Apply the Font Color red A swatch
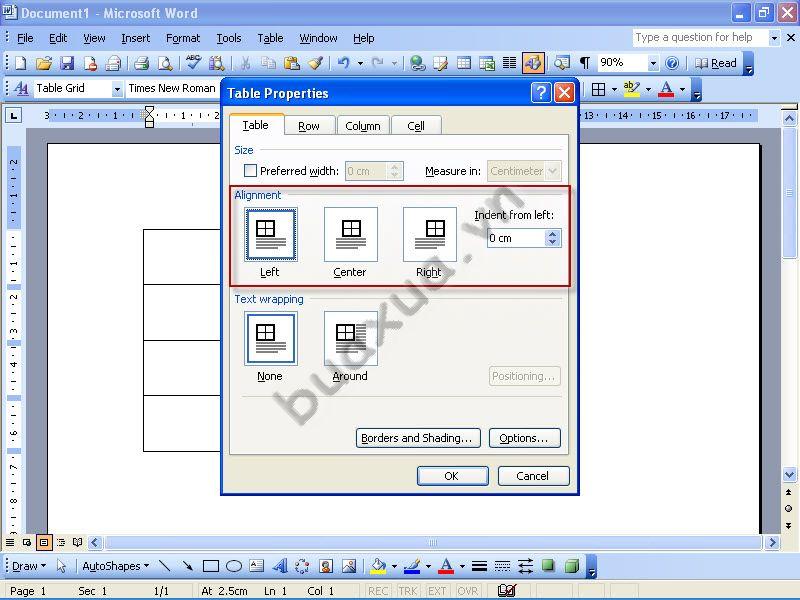800x600 pixels. (666, 89)
